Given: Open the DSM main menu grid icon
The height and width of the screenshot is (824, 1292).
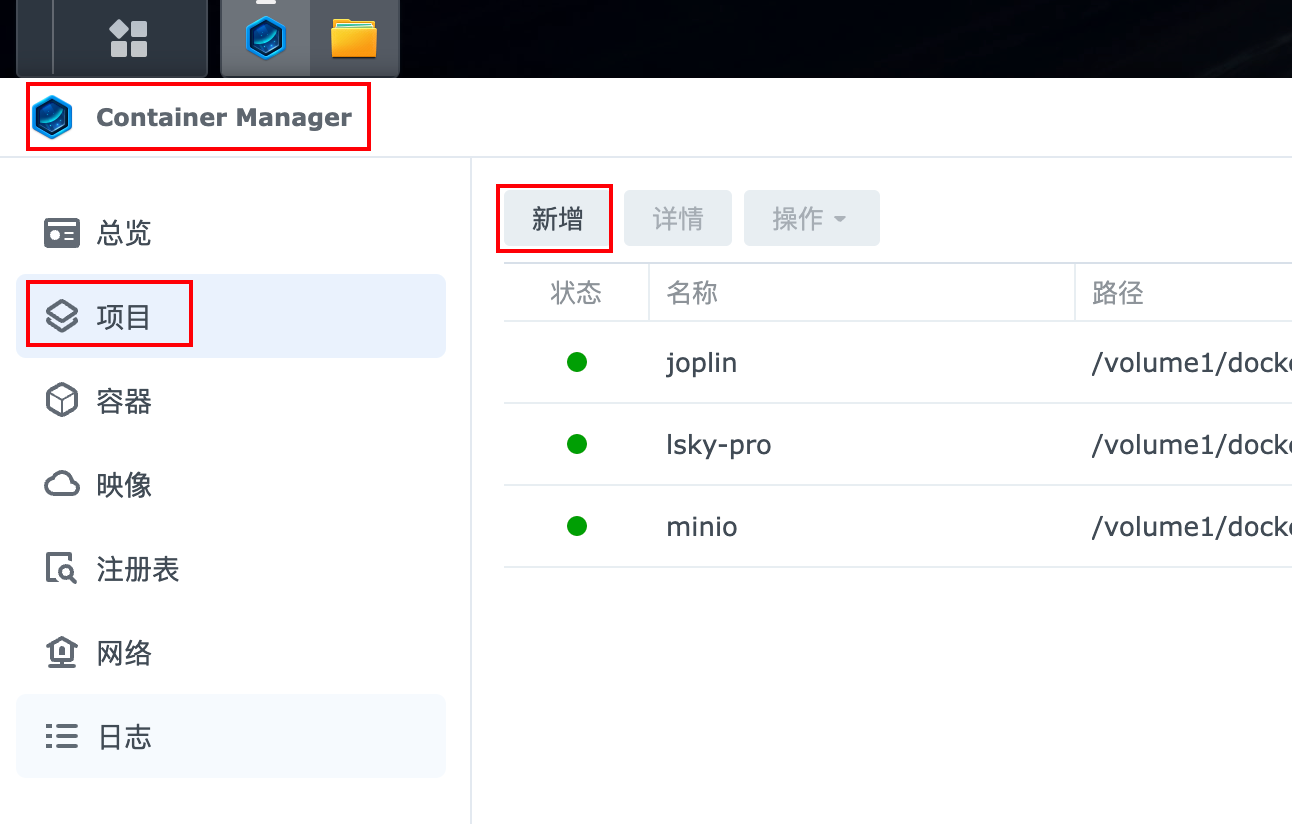Looking at the screenshot, I should tap(128, 38).
